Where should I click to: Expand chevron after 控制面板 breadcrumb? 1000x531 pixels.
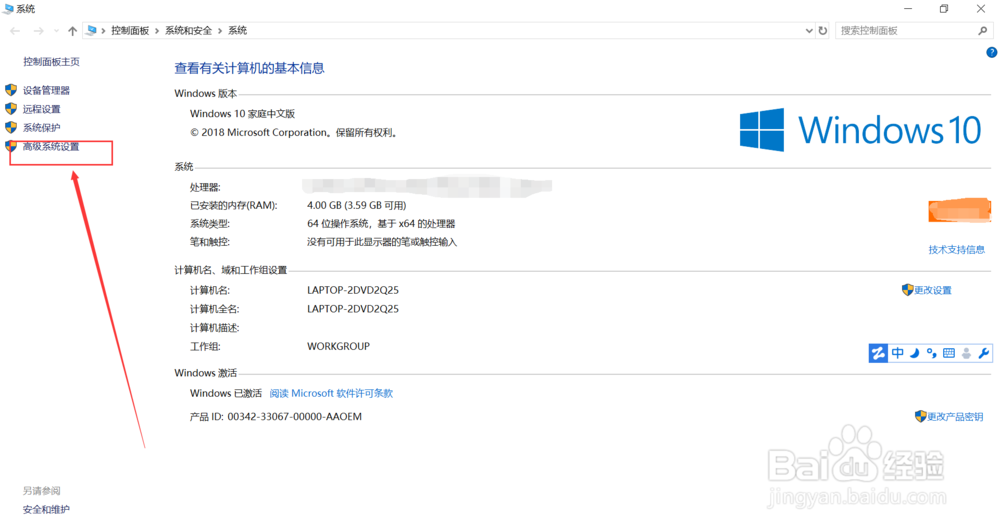pyautogui.click(x=157, y=31)
